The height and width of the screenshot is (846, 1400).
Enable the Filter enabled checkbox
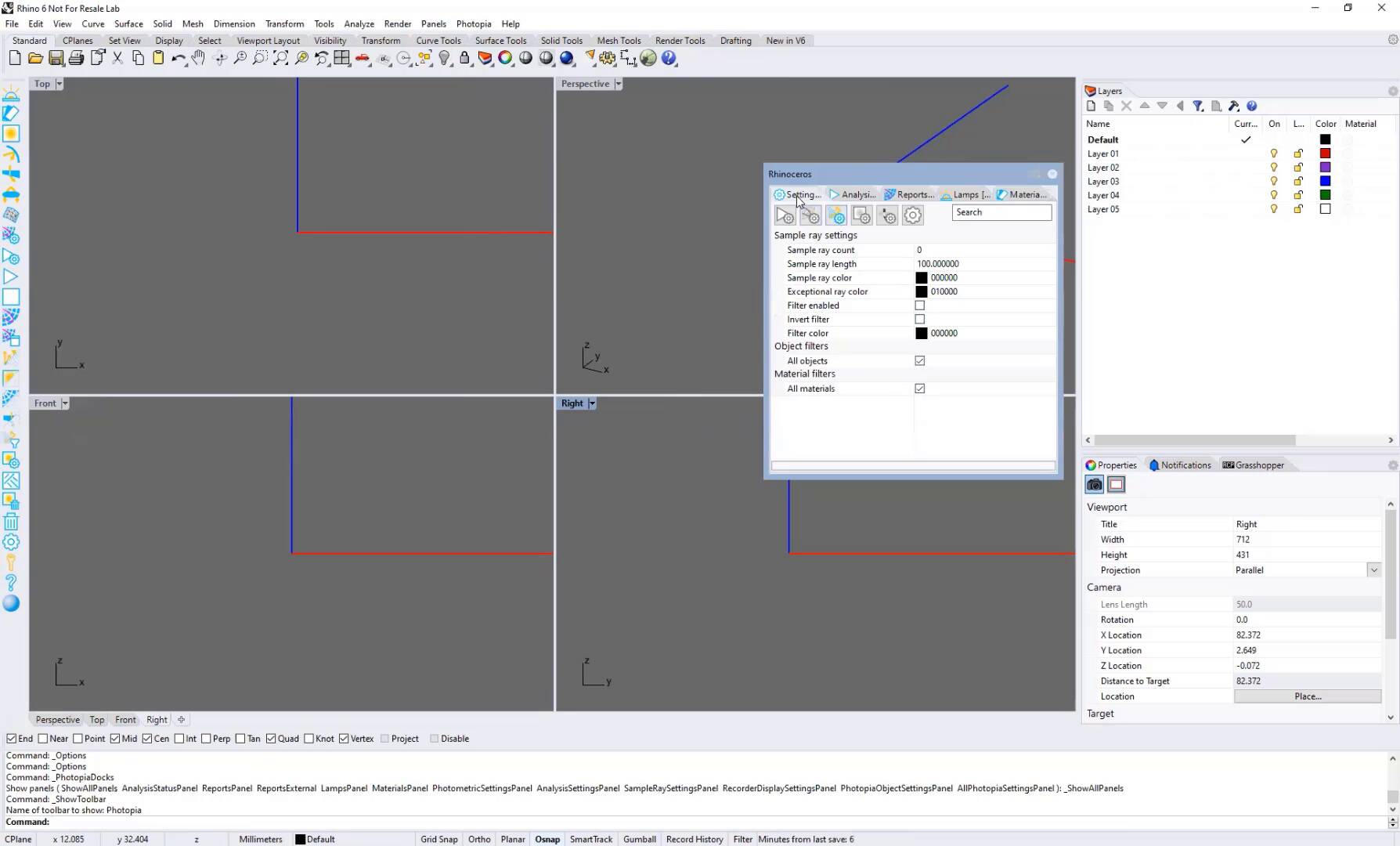point(920,305)
